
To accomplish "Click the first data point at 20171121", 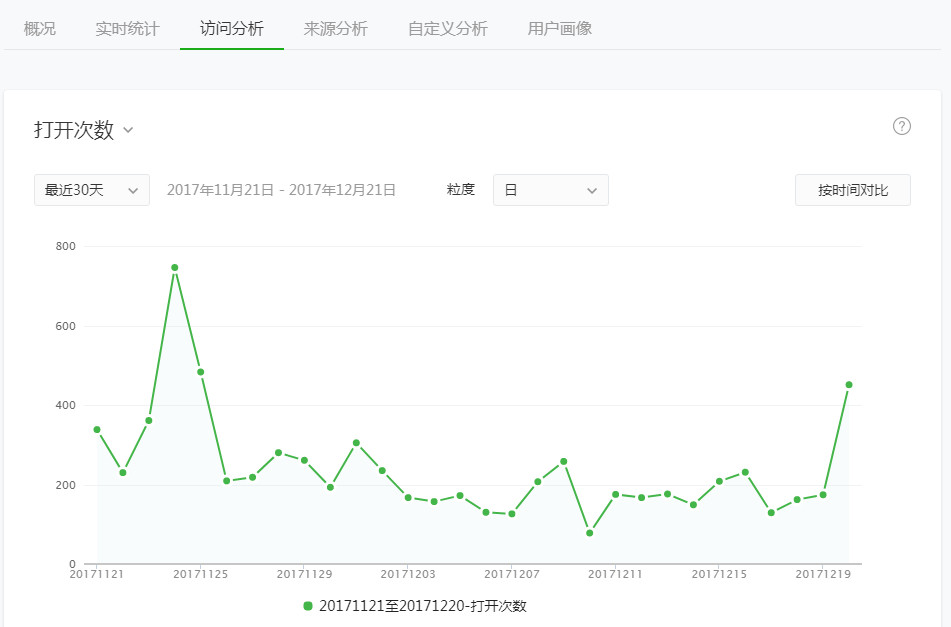I will click(97, 429).
